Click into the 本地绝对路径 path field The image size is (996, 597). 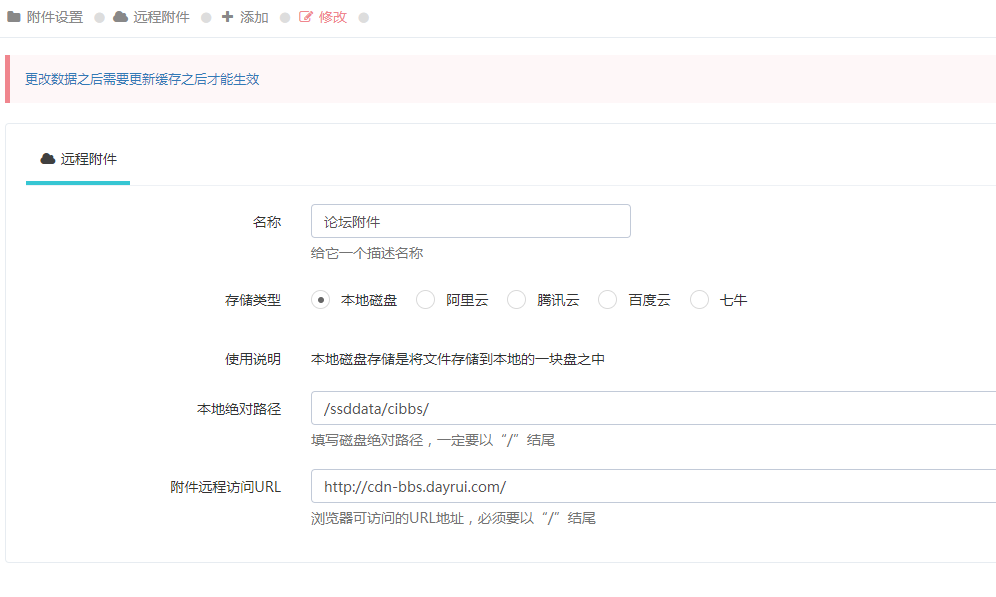click(650, 409)
